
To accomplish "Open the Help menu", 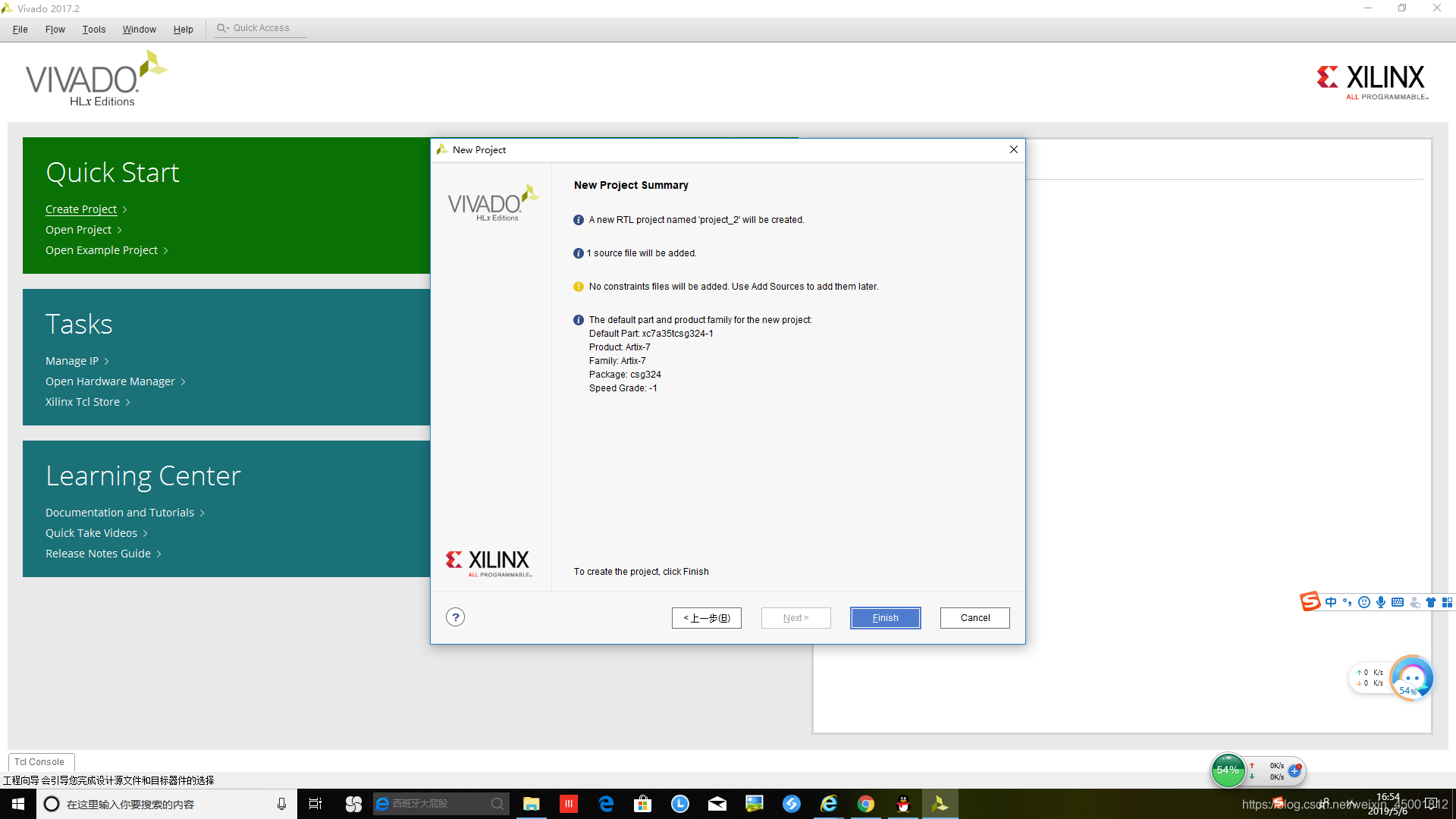I will pos(183,29).
